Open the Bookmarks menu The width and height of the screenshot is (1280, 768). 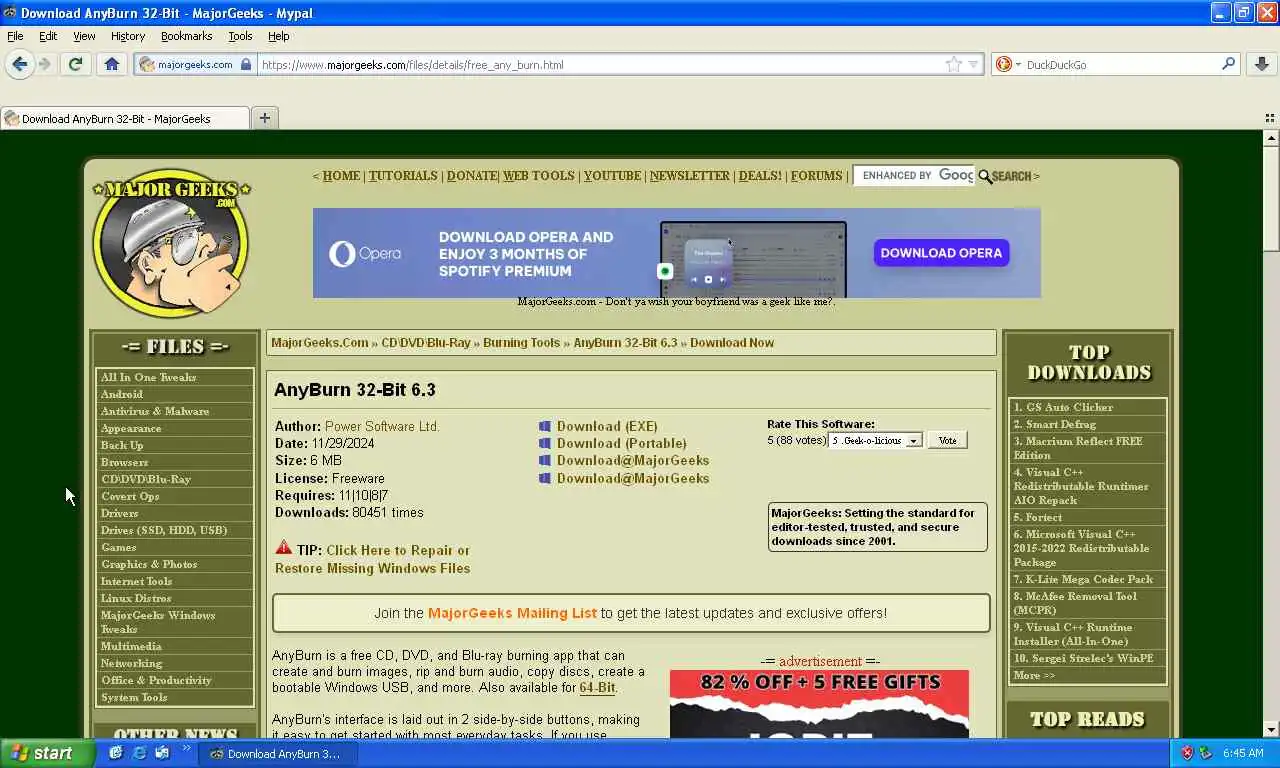pos(186,36)
